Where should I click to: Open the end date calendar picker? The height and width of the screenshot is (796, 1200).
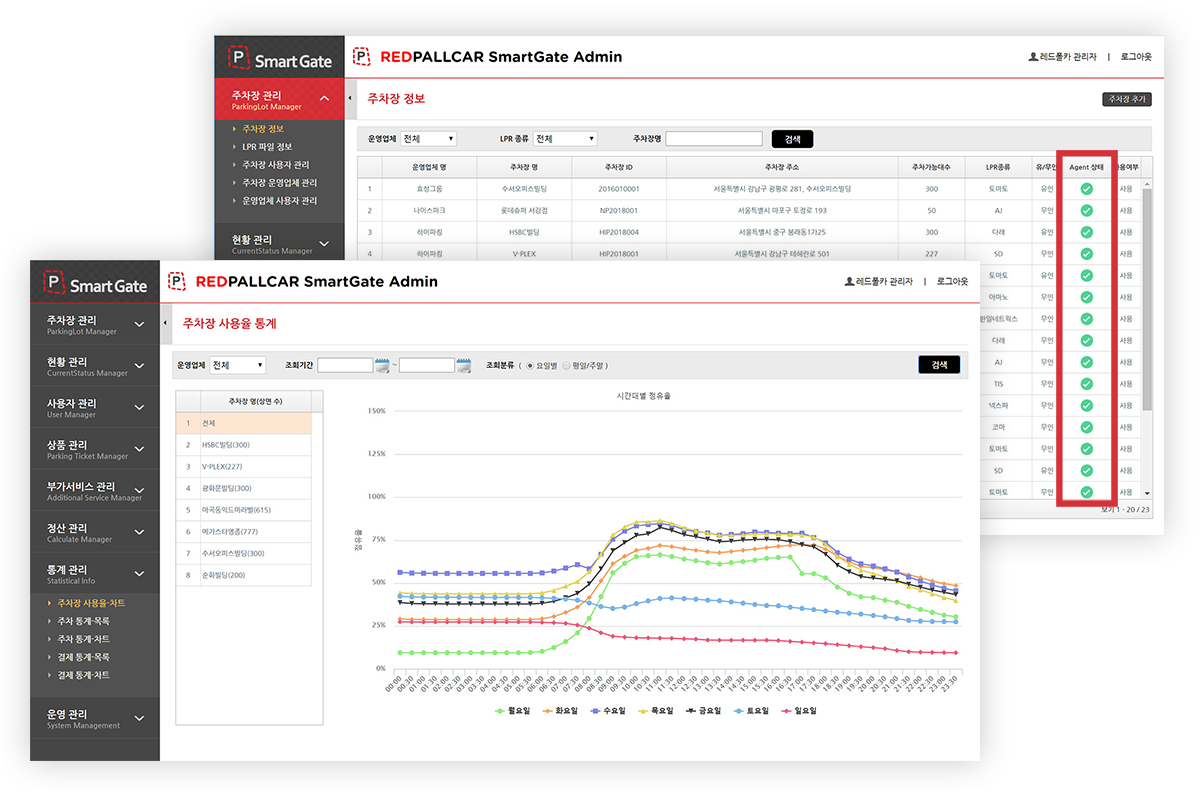[x=463, y=366]
